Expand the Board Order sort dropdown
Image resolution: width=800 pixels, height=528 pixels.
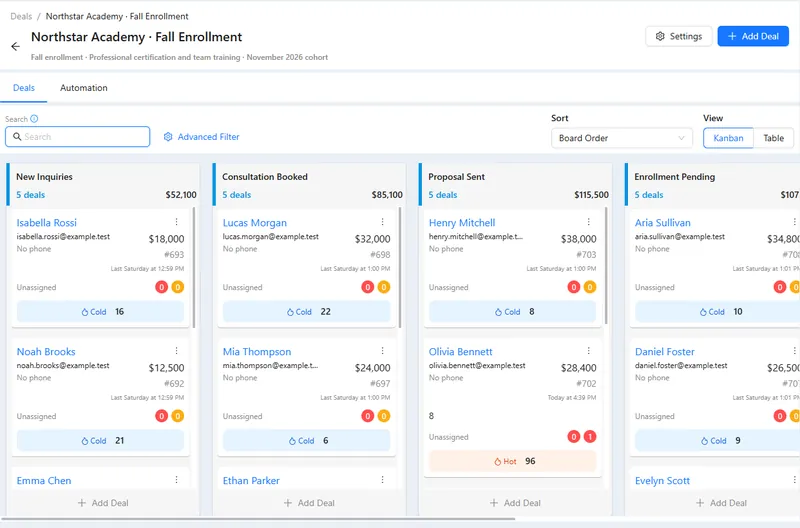pos(621,138)
